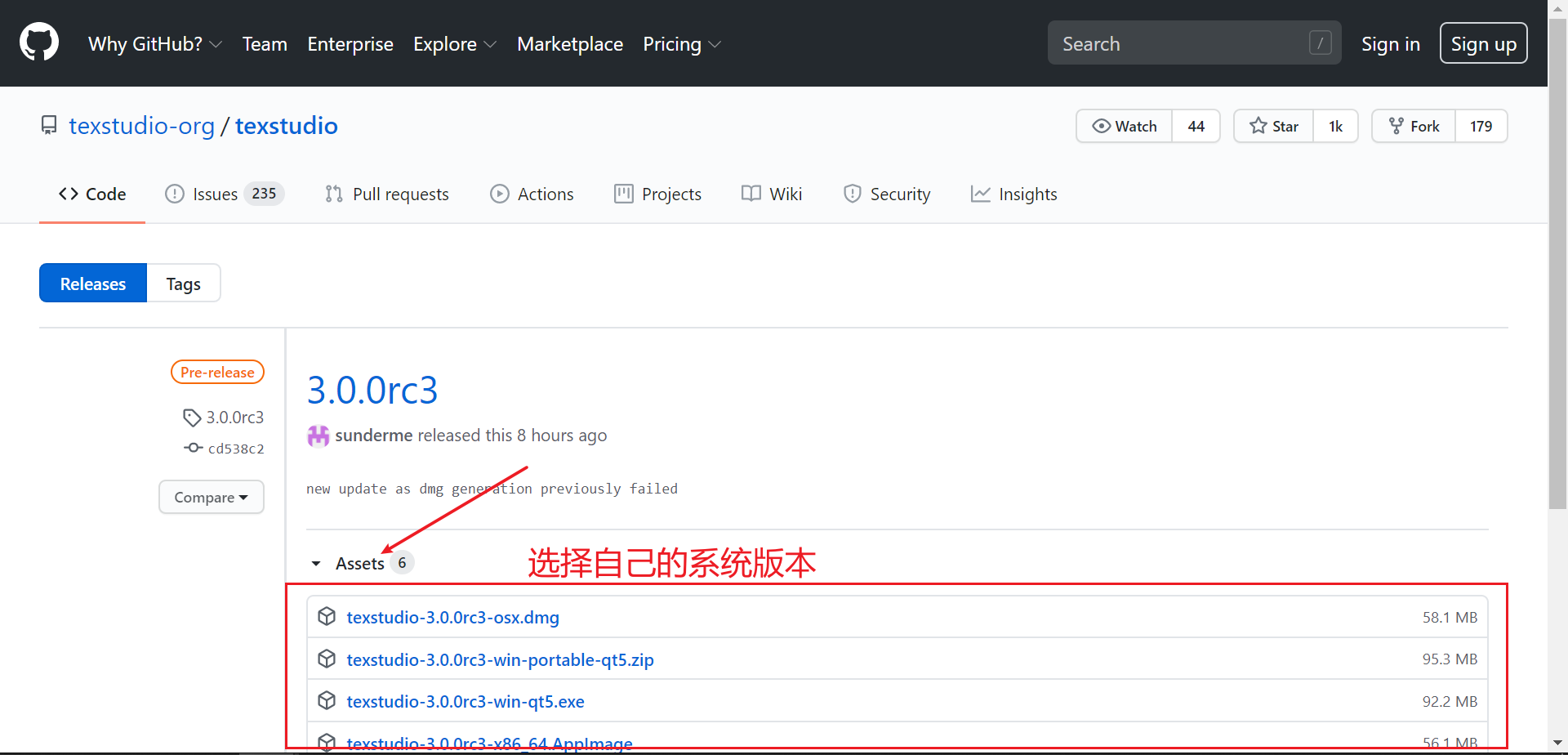Image resolution: width=1568 pixels, height=755 pixels.
Task: Click the Watch button
Action: pyautogui.click(x=1125, y=126)
